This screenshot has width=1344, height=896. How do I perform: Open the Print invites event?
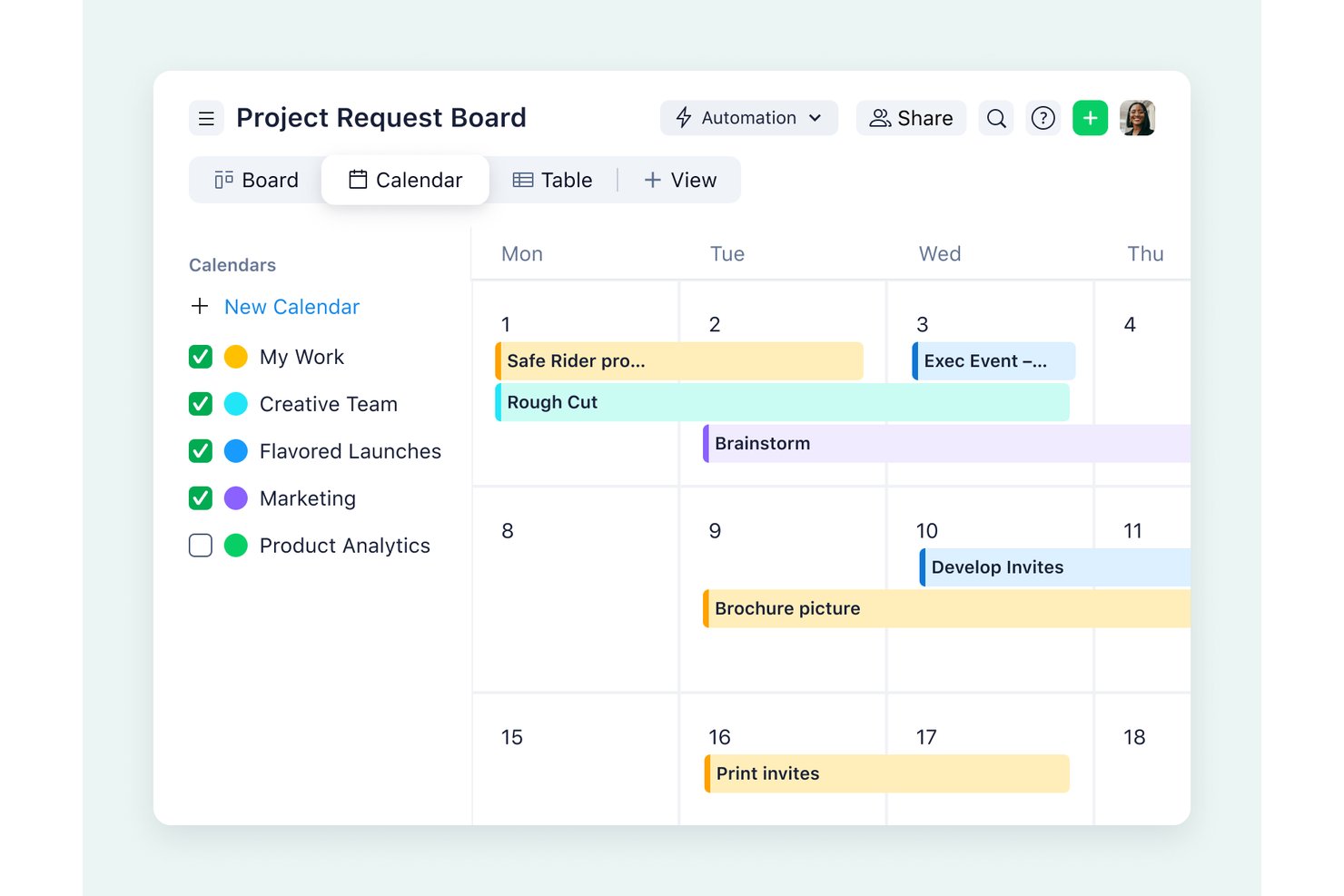[x=886, y=773]
